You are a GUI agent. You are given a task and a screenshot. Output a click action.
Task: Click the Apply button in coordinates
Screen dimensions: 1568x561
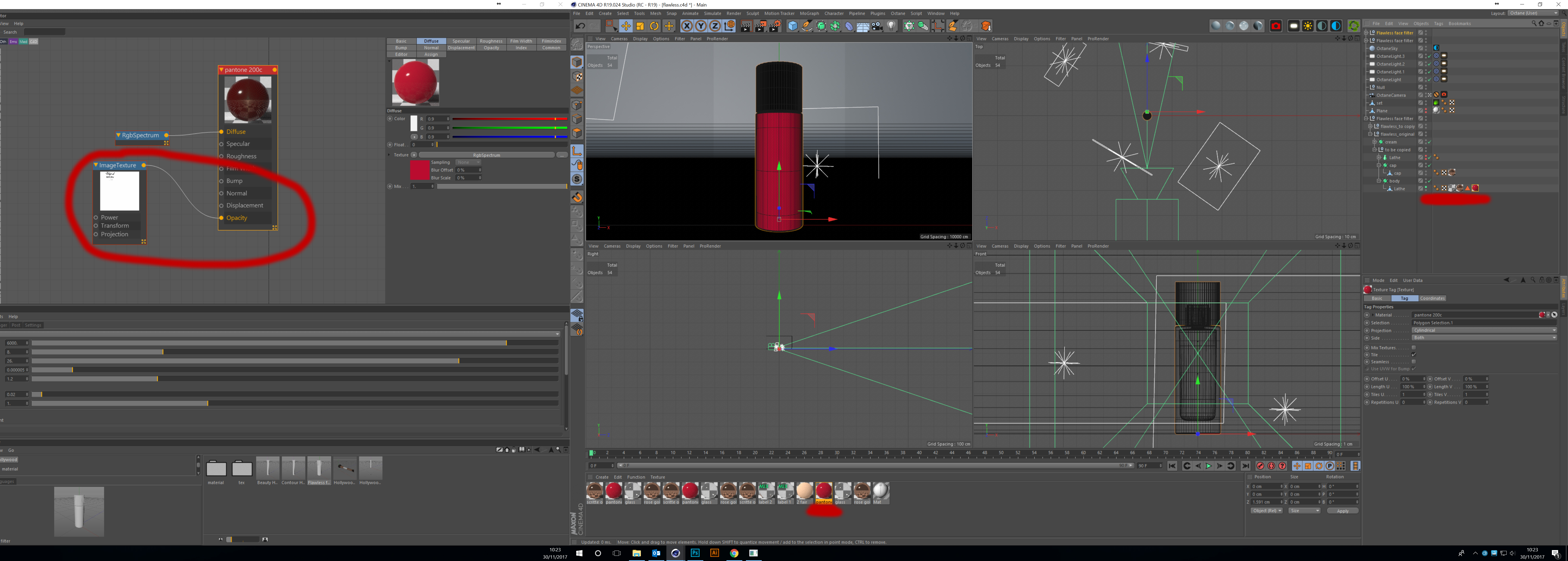(x=1342, y=511)
